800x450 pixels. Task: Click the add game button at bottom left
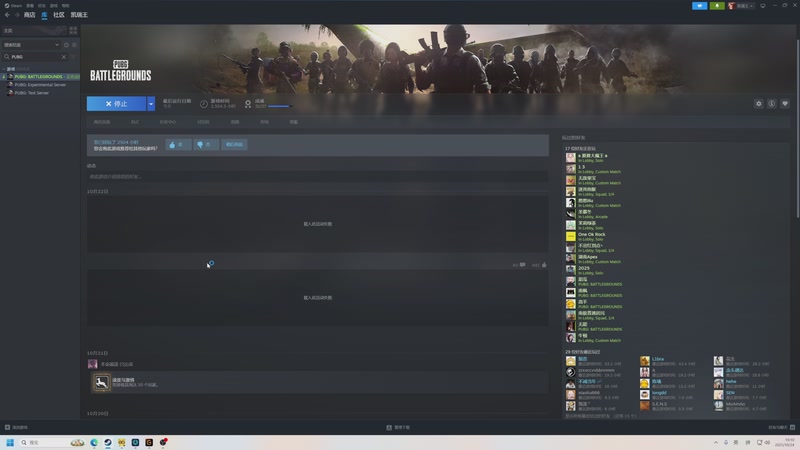[x=16, y=428]
